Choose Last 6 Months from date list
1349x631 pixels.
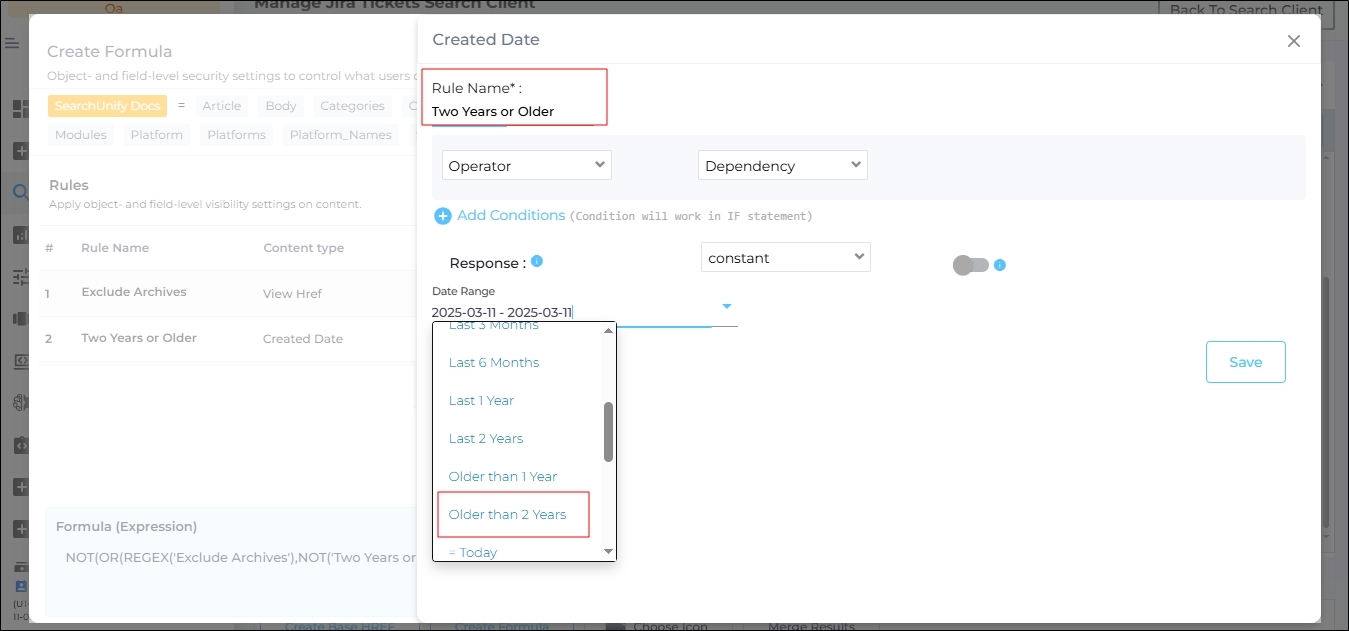coord(494,363)
